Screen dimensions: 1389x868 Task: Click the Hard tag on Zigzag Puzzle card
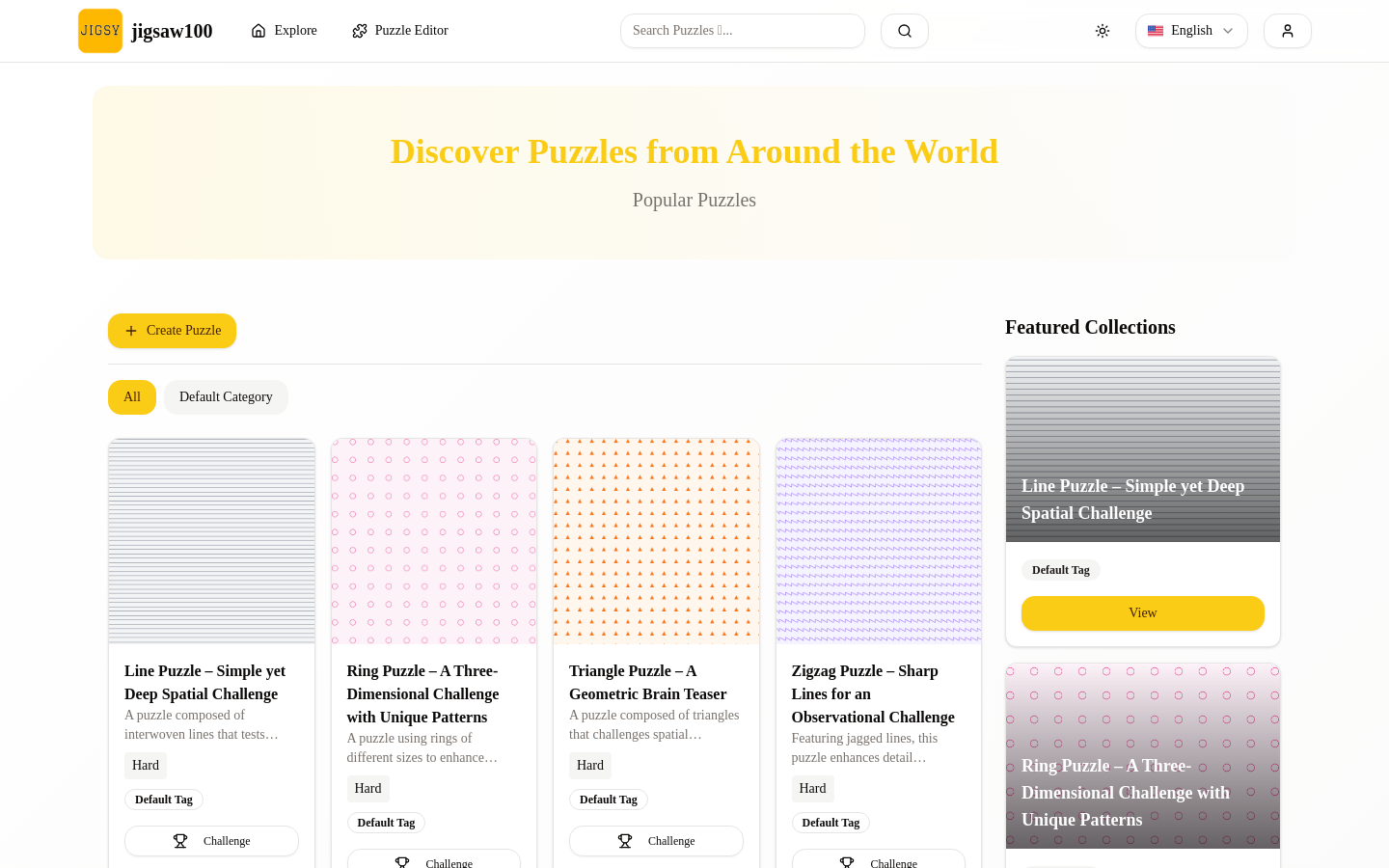813,789
